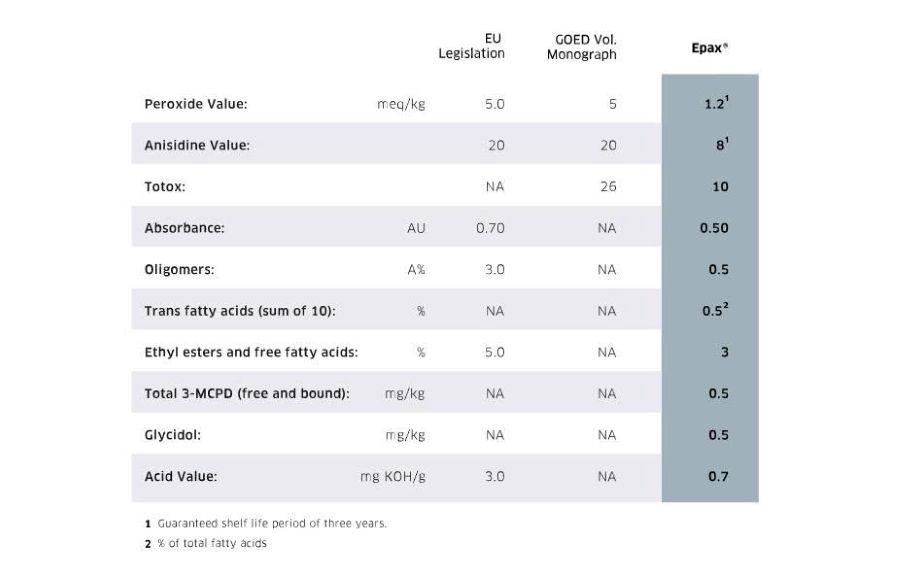This screenshot has height=583, width=900.
Task: Select the Oligomers row label
Action: tap(179, 270)
